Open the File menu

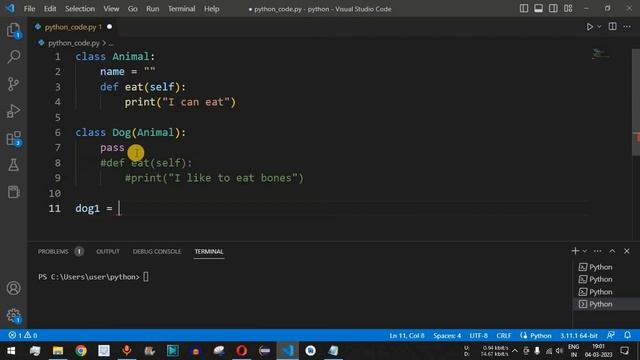[x=29, y=9]
